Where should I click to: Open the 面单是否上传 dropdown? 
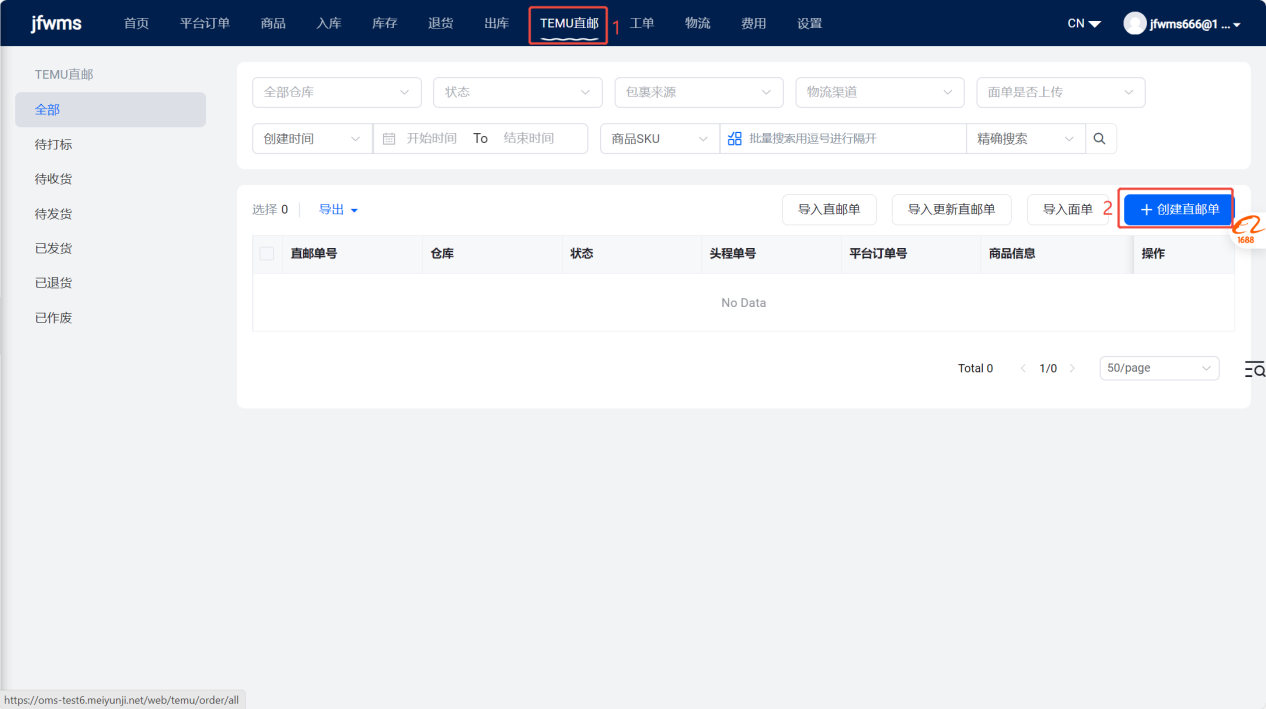1061,92
